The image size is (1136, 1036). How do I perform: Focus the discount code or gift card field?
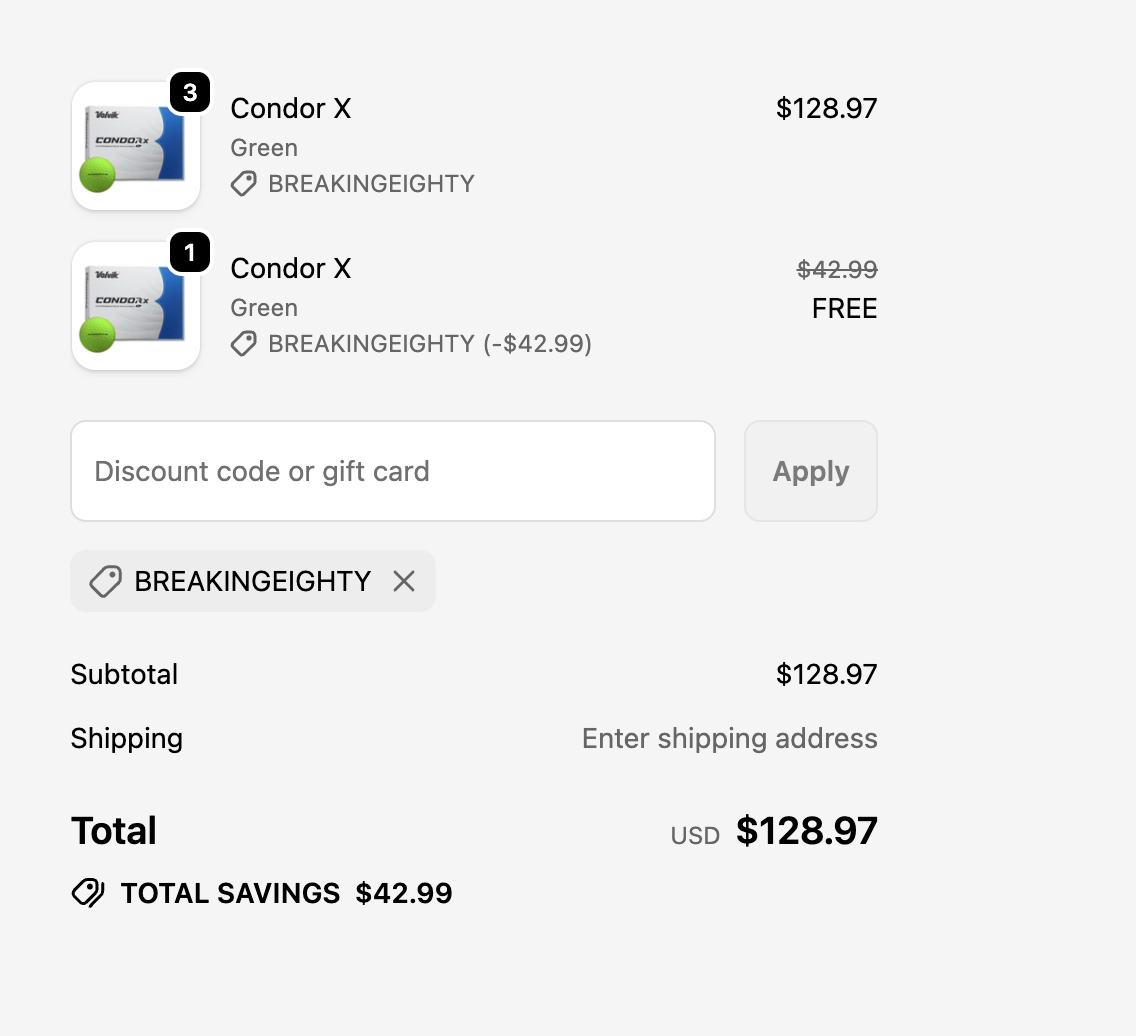point(393,471)
